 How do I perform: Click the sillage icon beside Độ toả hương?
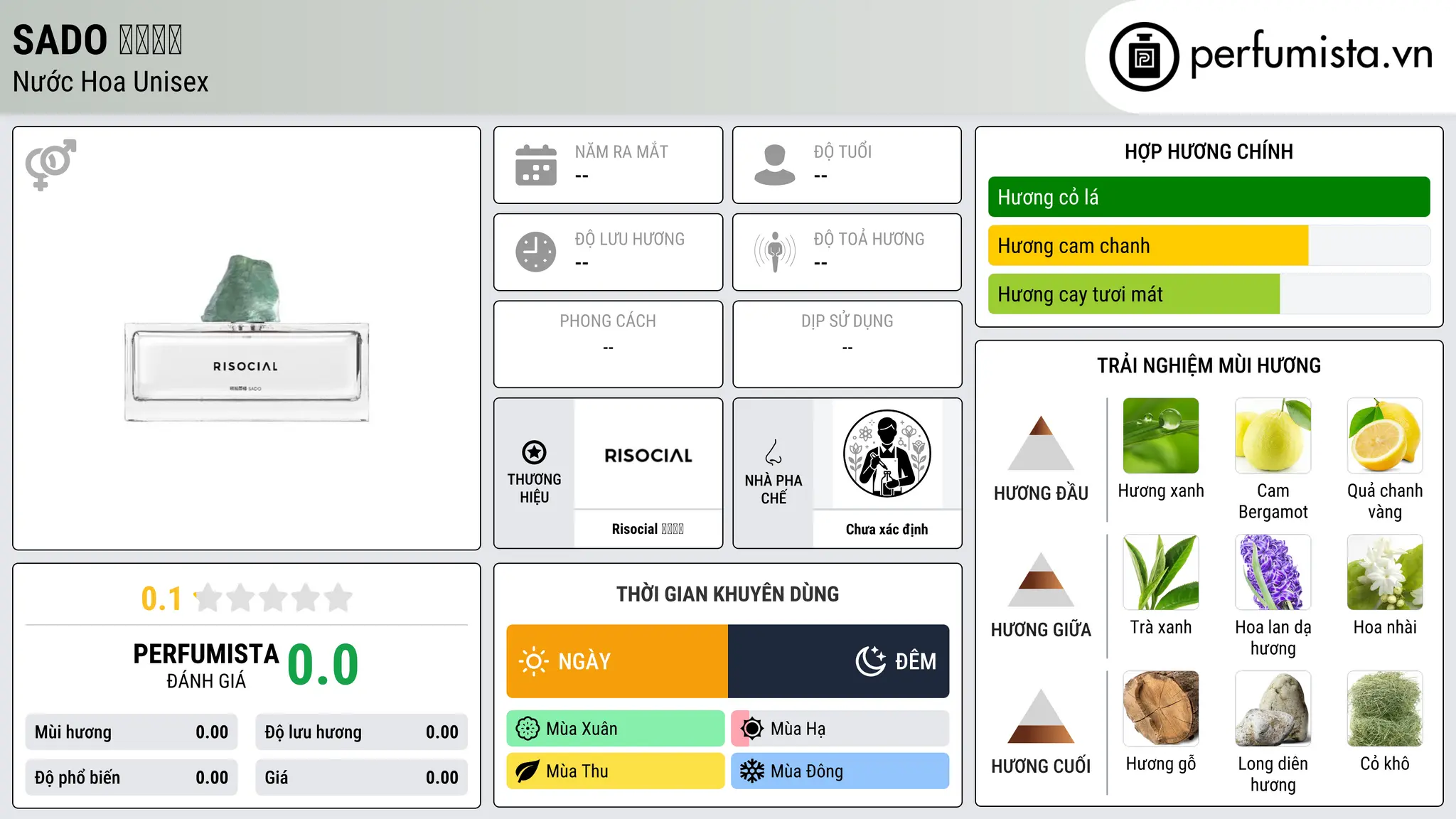coord(775,252)
